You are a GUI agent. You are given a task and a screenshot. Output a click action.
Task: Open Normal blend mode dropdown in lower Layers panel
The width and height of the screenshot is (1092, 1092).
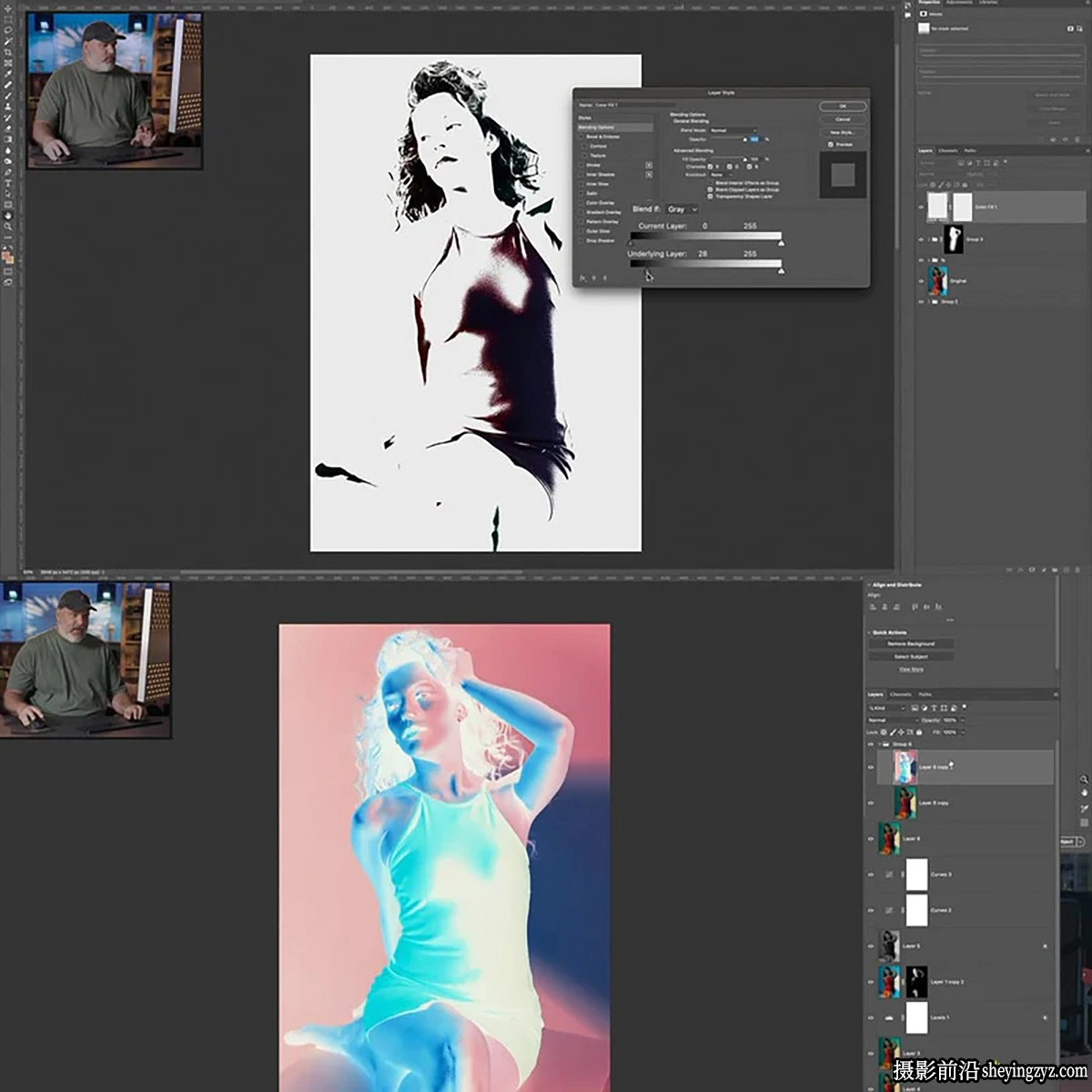(893, 720)
